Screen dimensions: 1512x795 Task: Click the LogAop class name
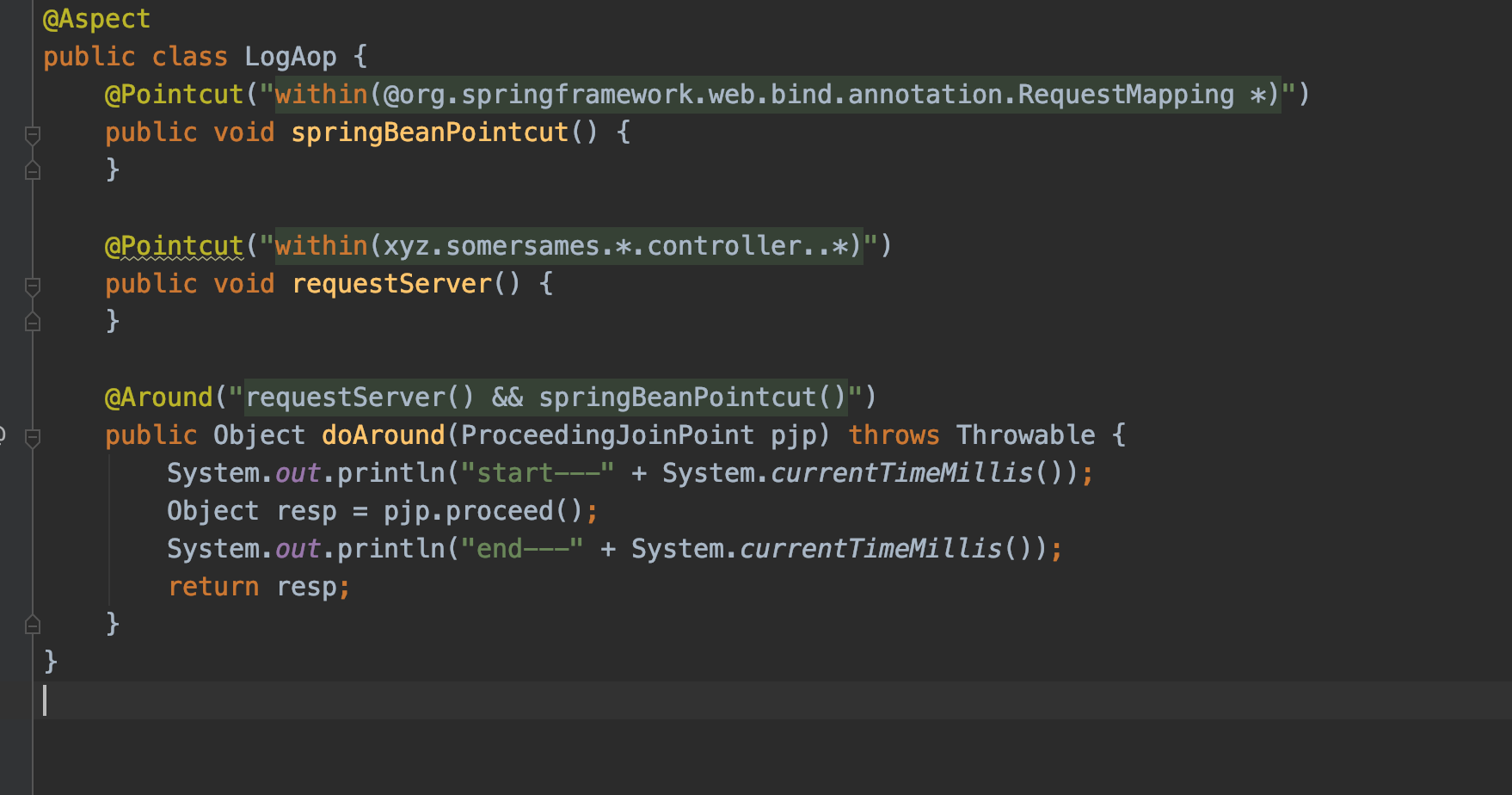[290, 57]
